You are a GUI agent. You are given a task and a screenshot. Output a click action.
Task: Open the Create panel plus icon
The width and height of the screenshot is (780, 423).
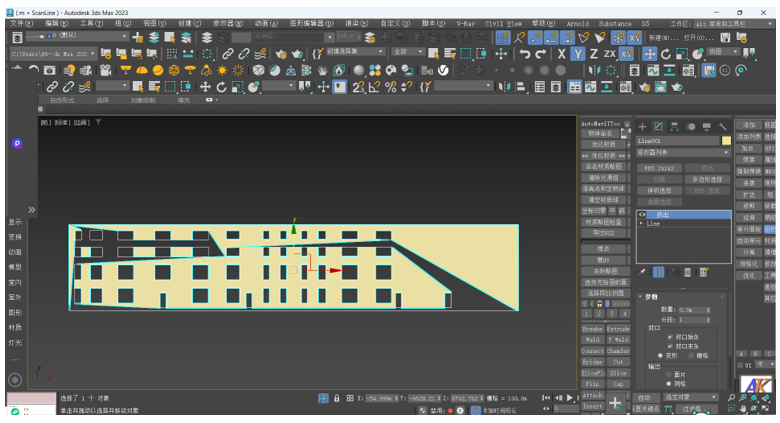[643, 127]
